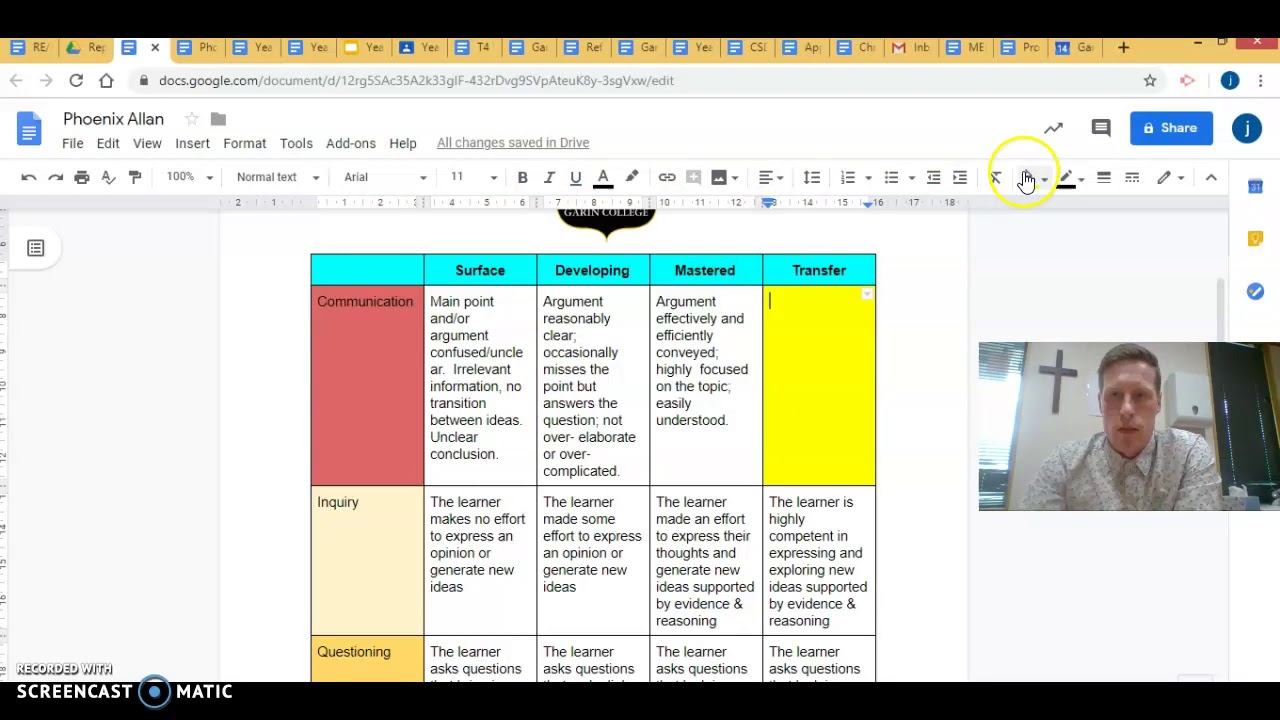Click All changes saved in Drive link
The image size is (1280, 720).
tap(513, 143)
